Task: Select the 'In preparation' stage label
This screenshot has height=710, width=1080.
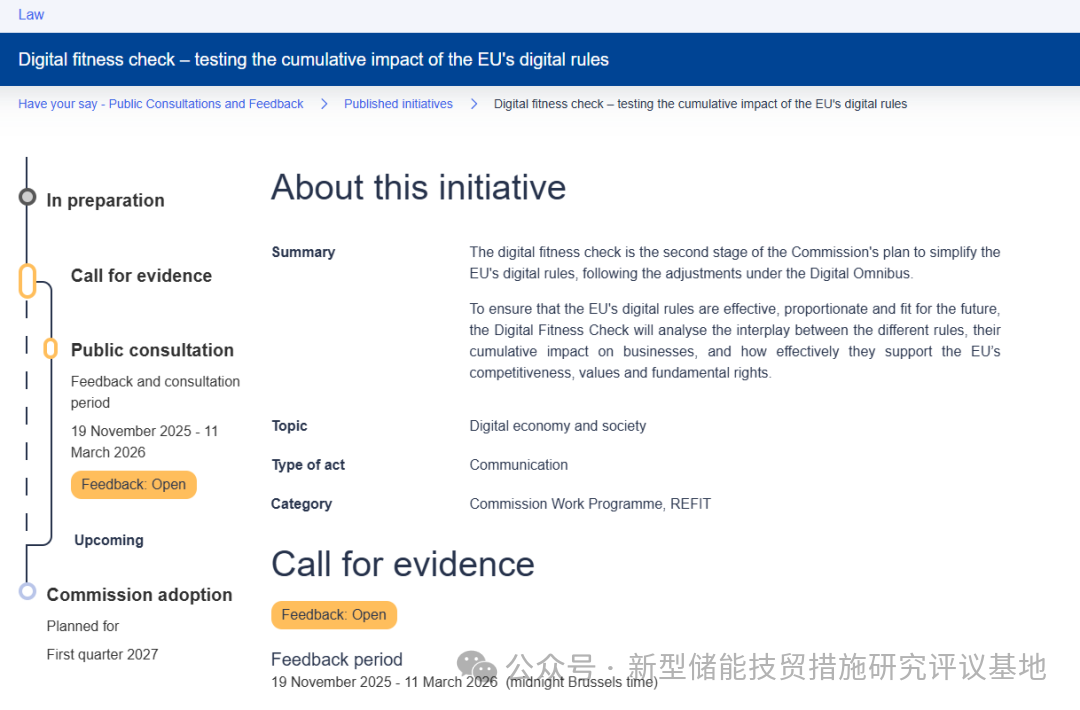Action: 105,200
